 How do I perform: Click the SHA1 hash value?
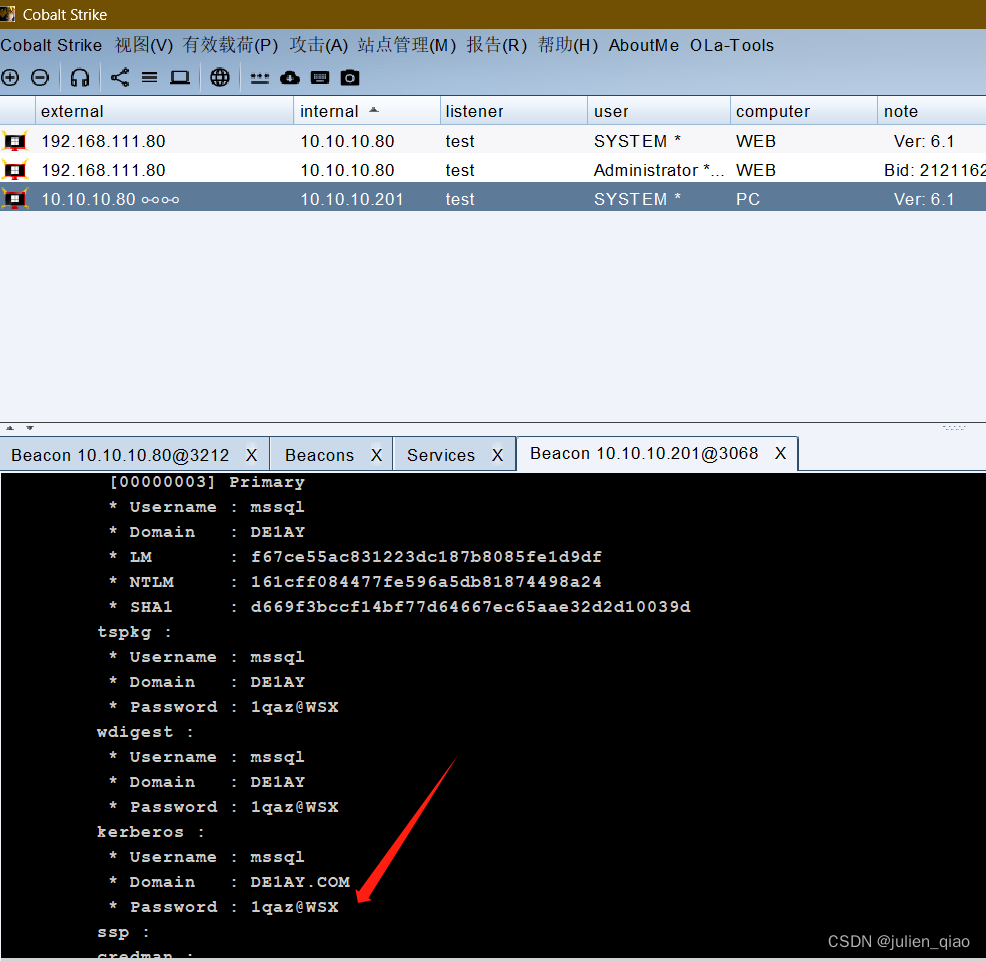(x=470, y=607)
